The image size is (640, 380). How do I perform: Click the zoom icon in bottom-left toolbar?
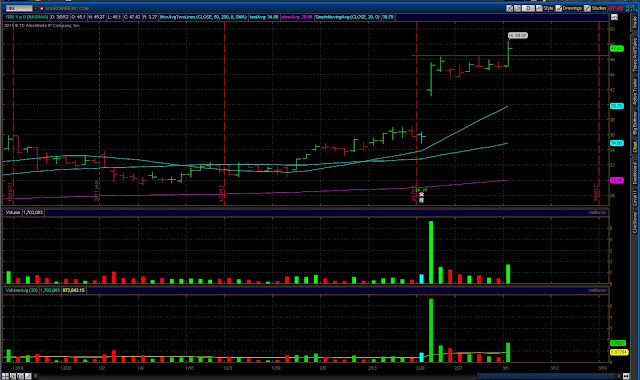click(x=13, y=376)
